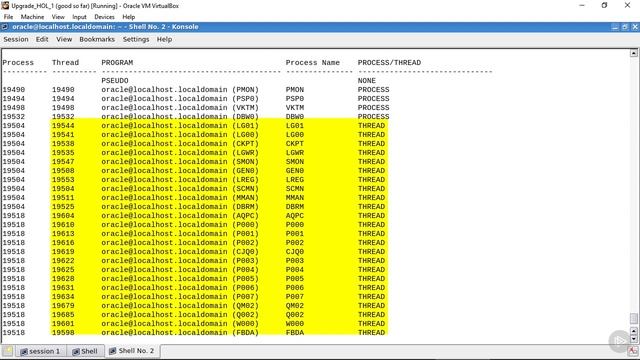
Task: Maximize the Konsole inner window
Action: [625, 27]
